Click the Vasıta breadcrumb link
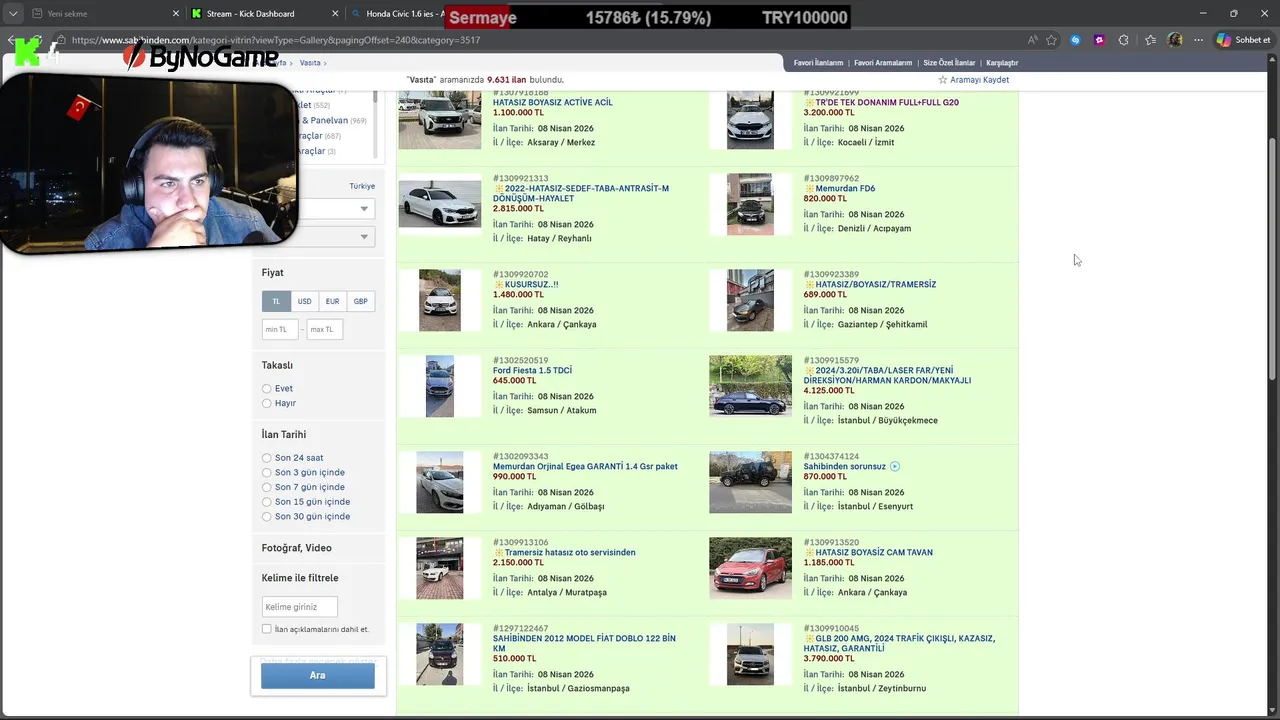 310,63
